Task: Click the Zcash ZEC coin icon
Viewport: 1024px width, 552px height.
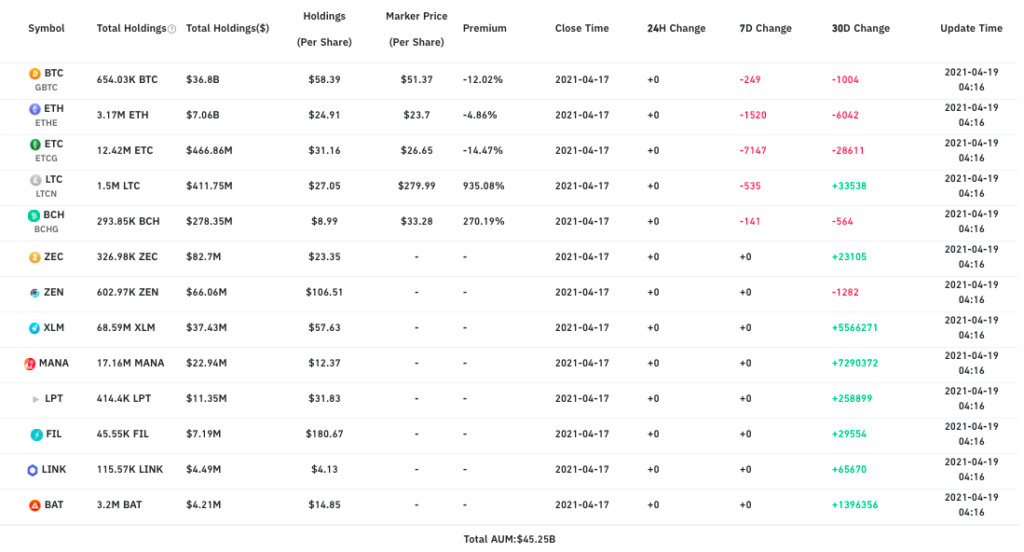Action: [34, 257]
